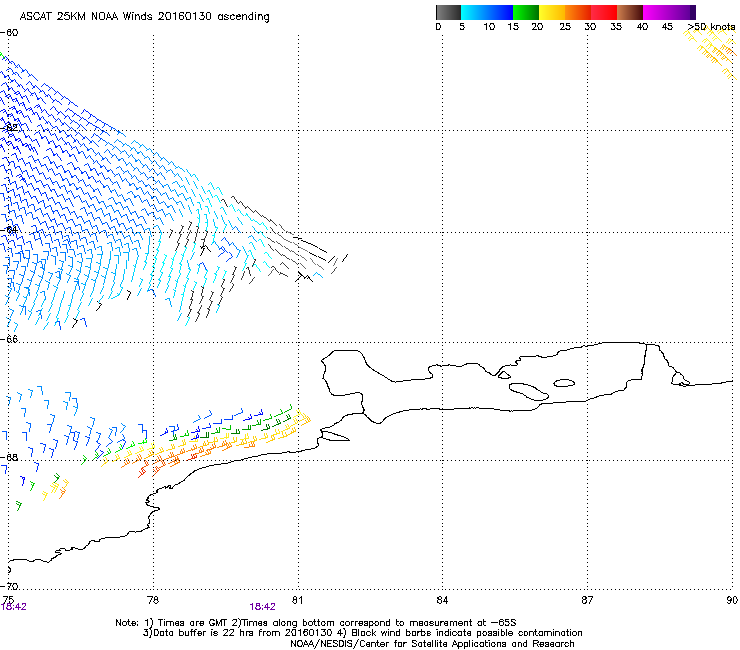
Task: Click the legend label '25'
Action: [565, 27]
